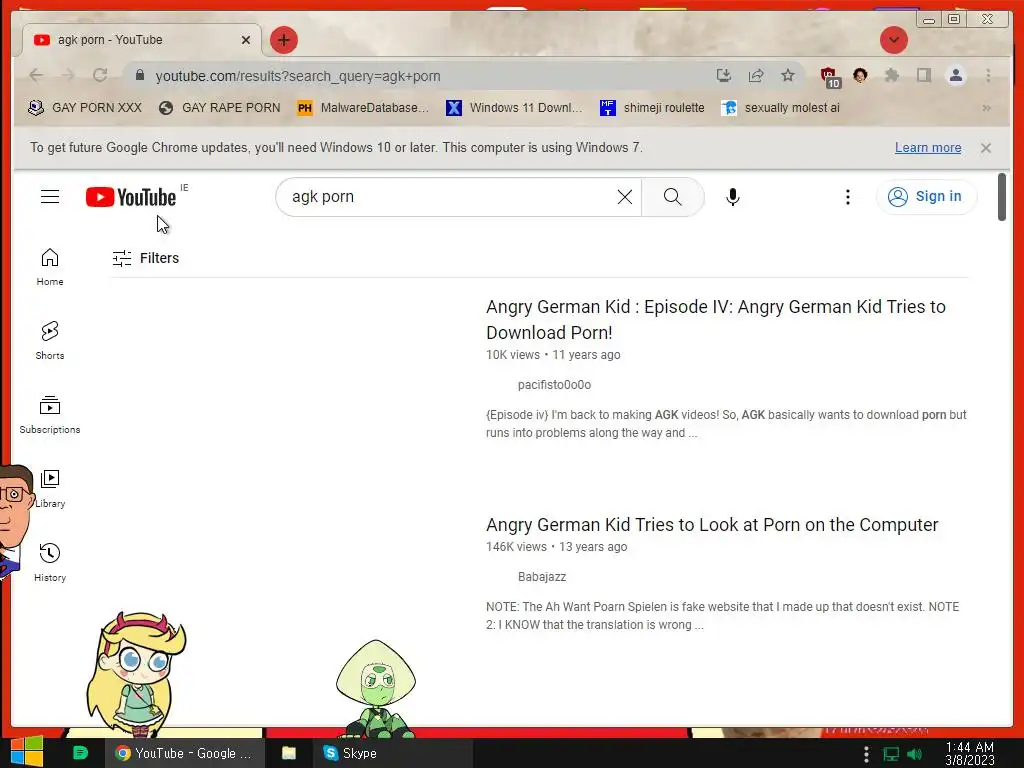Switch to YouTube - Google Chrome taskbar button
Screen dimensions: 1024x768
coord(185,753)
